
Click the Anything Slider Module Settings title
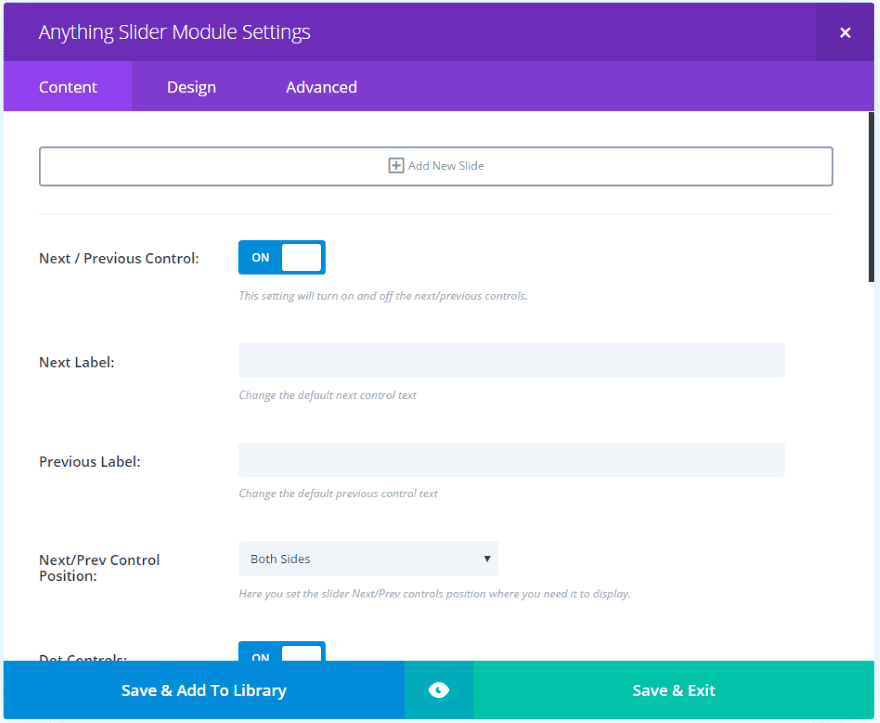(174, 32)
